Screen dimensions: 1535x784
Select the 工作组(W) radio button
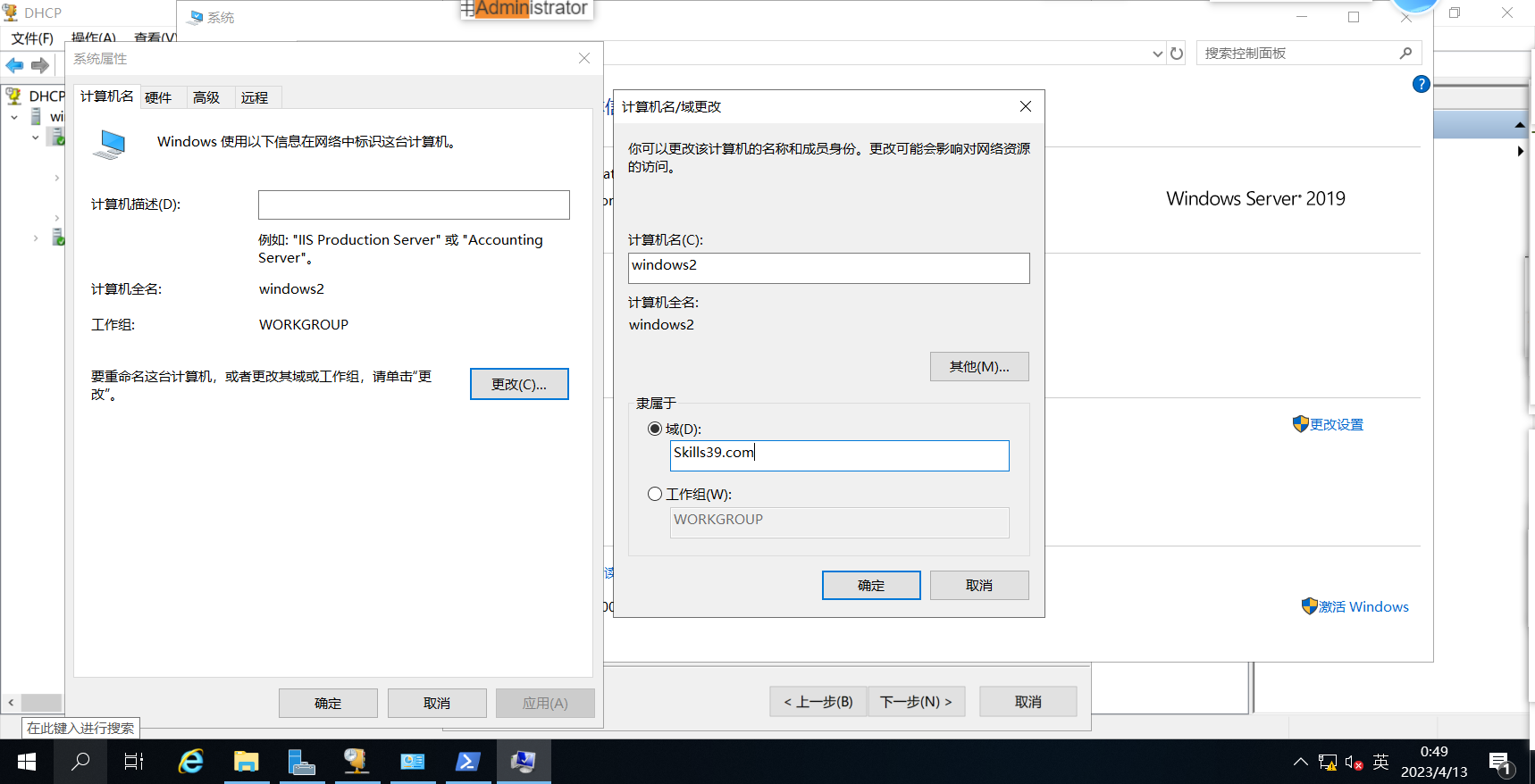tap(655, 494)
